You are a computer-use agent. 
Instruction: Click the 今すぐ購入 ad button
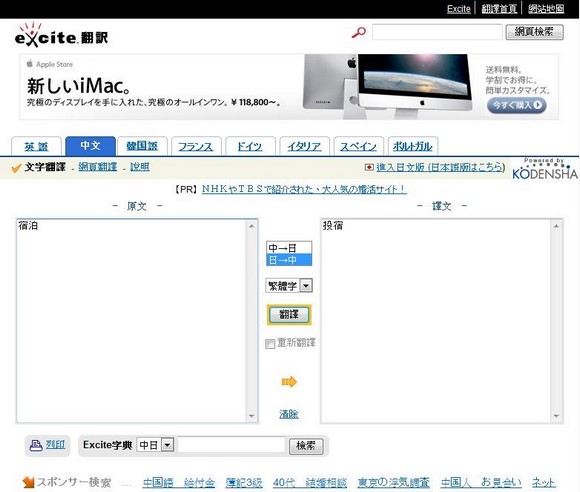(x=517, y=105)
